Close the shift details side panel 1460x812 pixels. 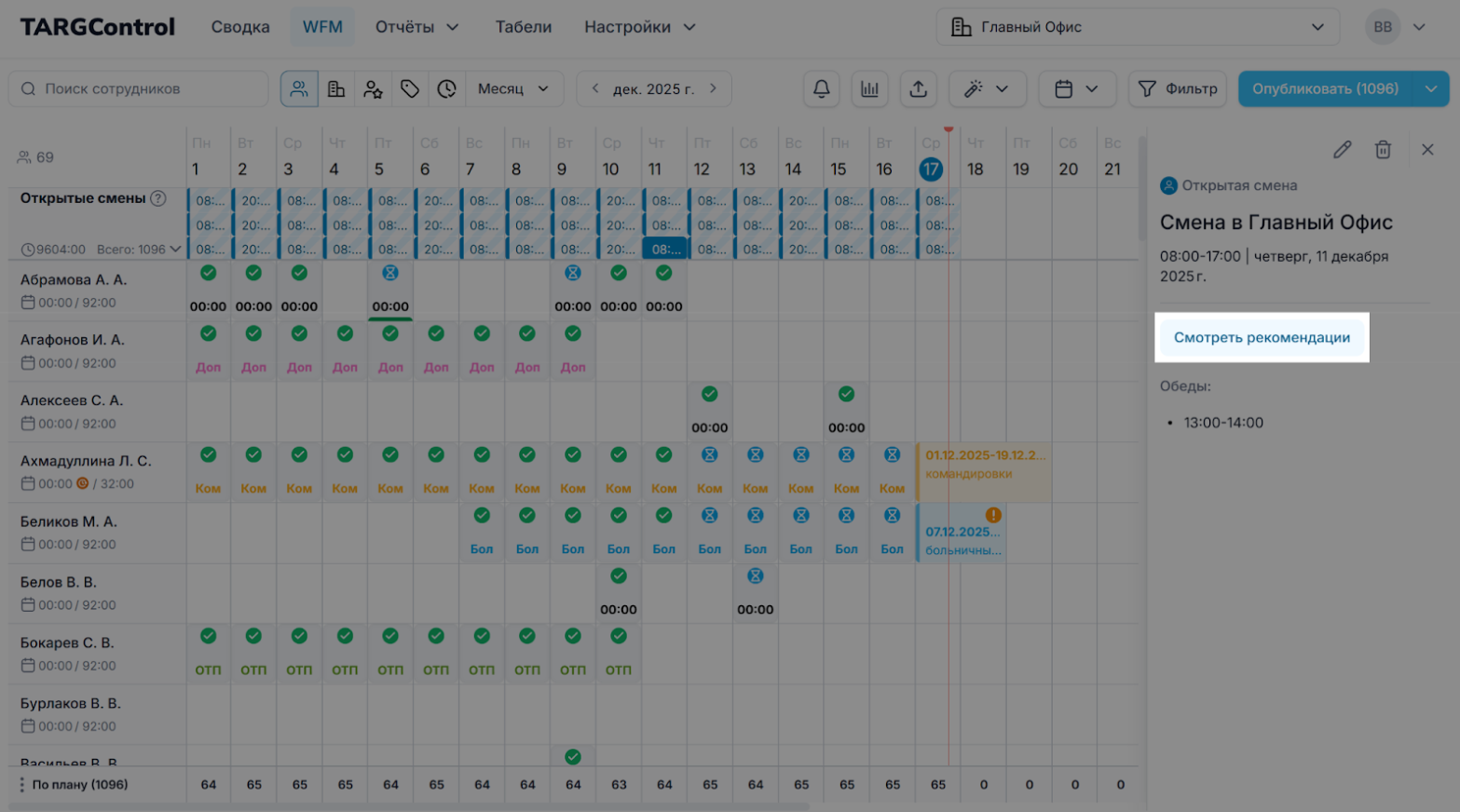click(x=1427, y=149)
